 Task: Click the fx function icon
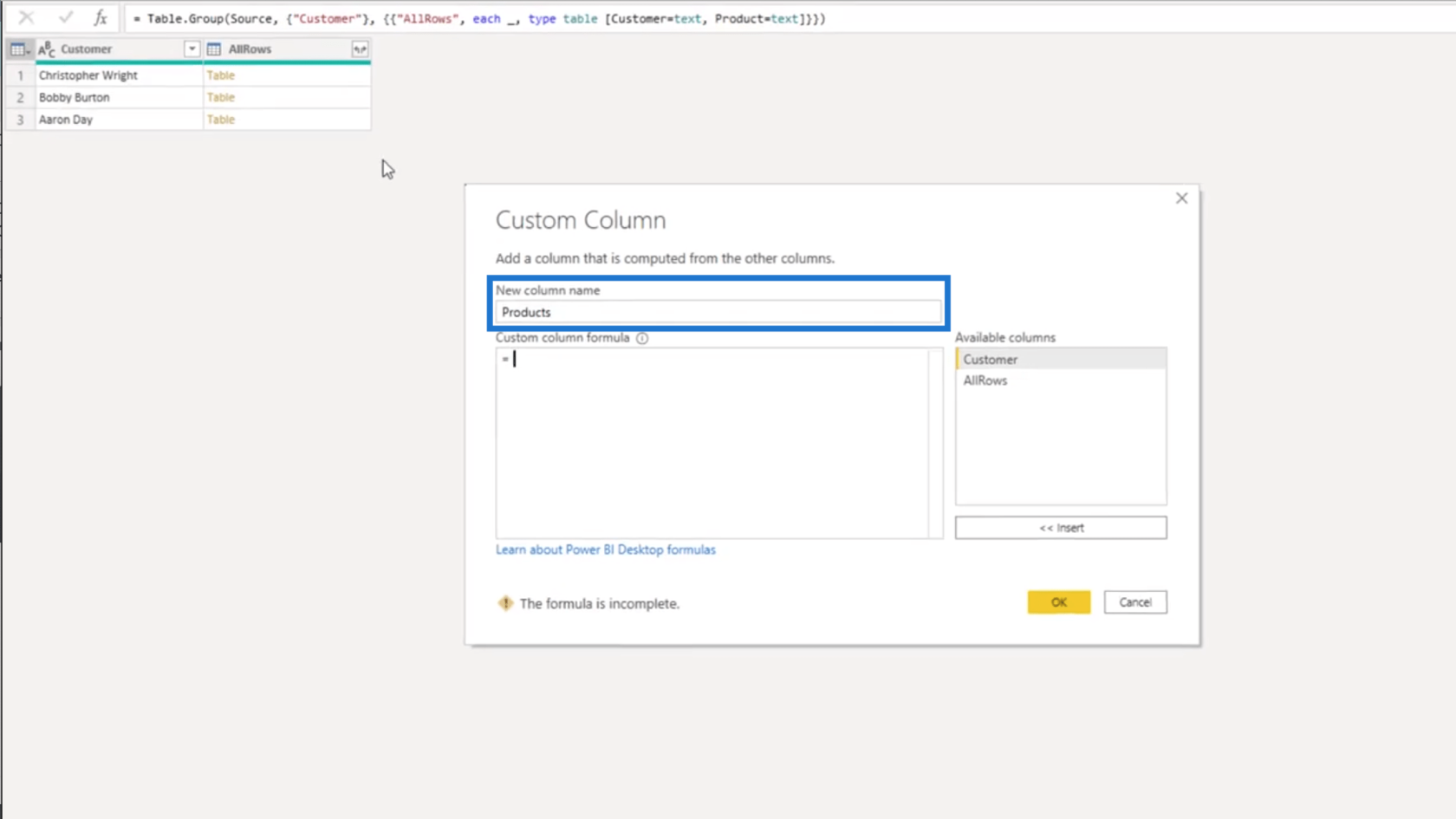point(101,17)
